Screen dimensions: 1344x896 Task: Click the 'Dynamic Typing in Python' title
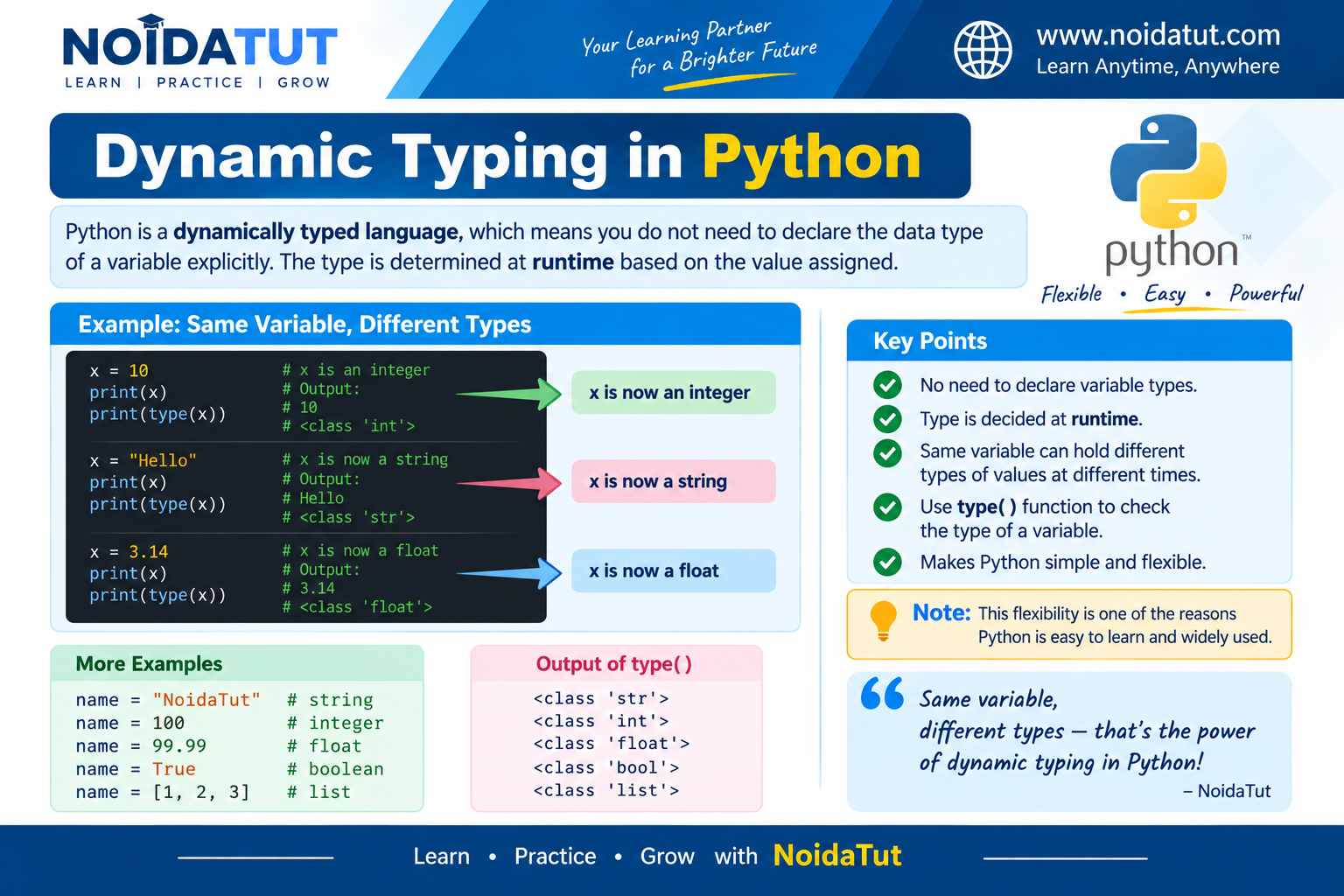coord(507,157)
